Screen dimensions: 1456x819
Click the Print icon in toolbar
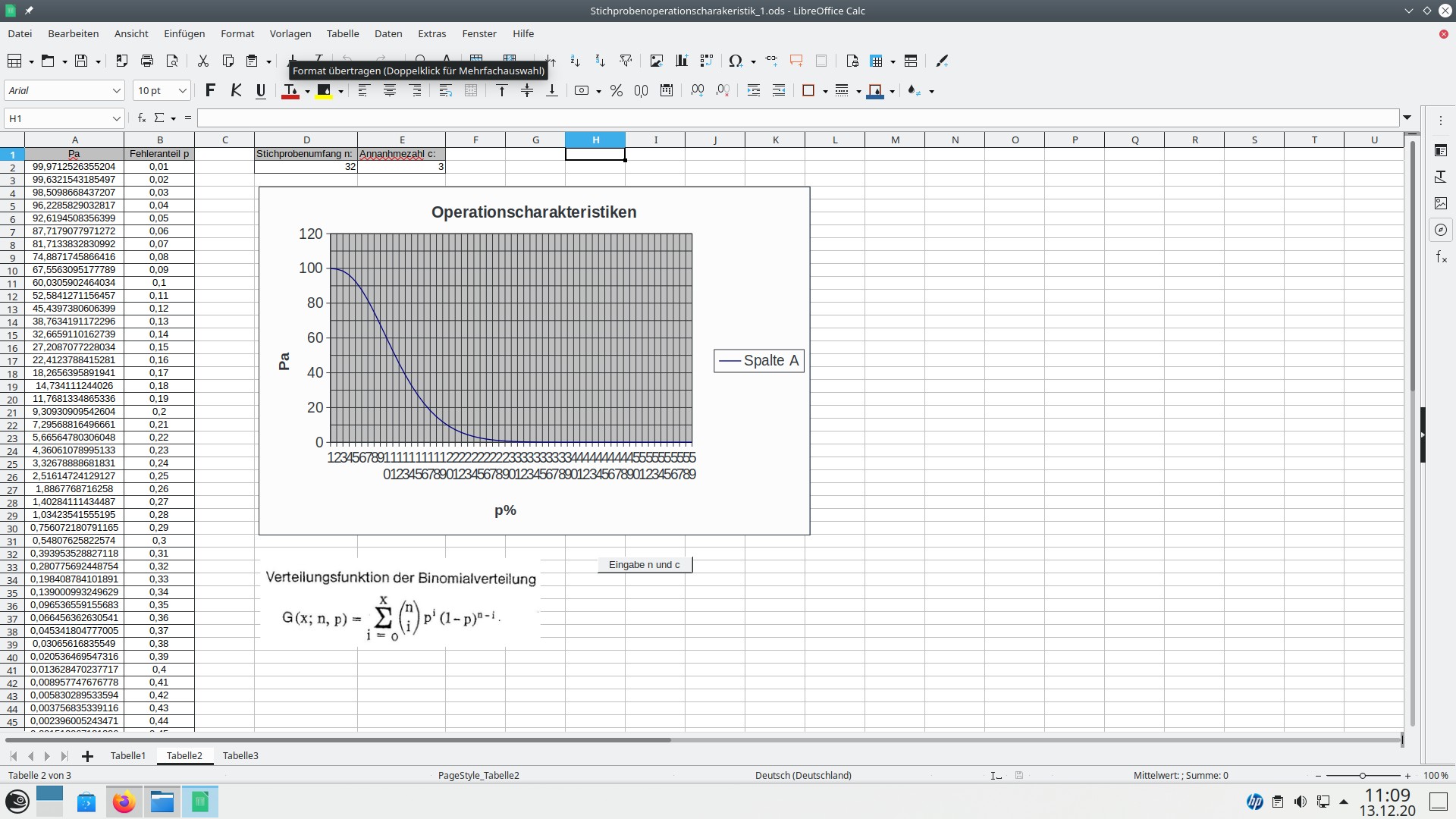tap(147, 61)
